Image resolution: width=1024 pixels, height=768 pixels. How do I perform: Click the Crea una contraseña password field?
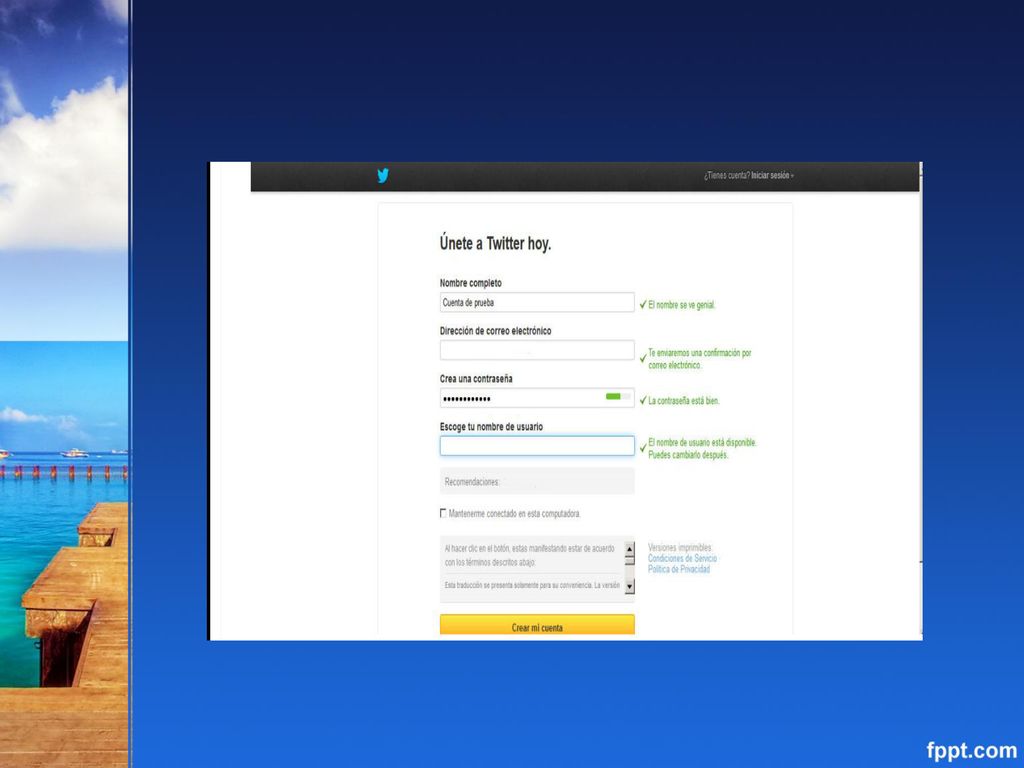tap(537, 398)
